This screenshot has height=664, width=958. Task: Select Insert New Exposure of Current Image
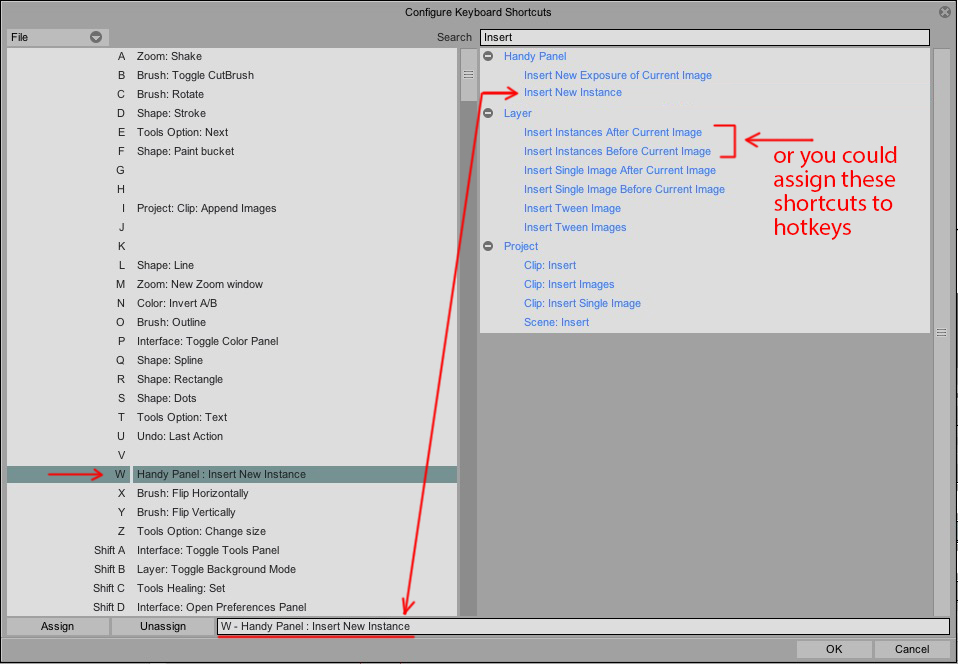(618, 75)
